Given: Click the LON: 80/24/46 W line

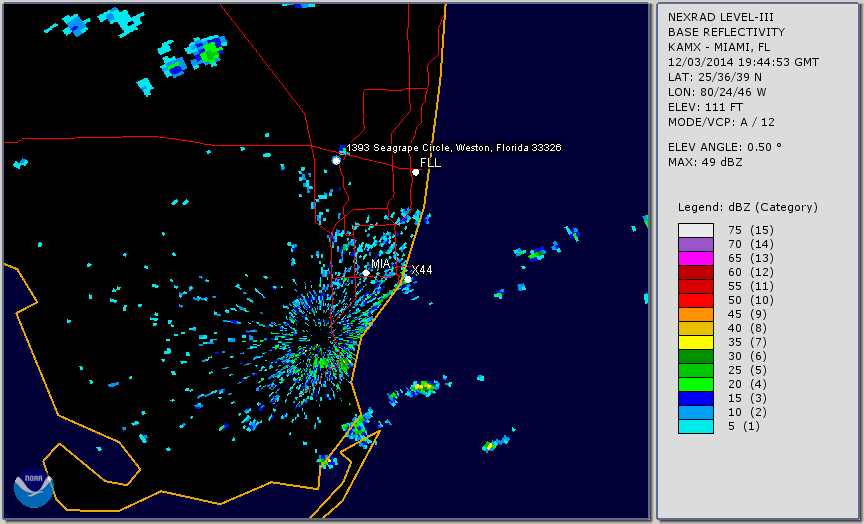Looking at the screenshot, I should point(717,92).
